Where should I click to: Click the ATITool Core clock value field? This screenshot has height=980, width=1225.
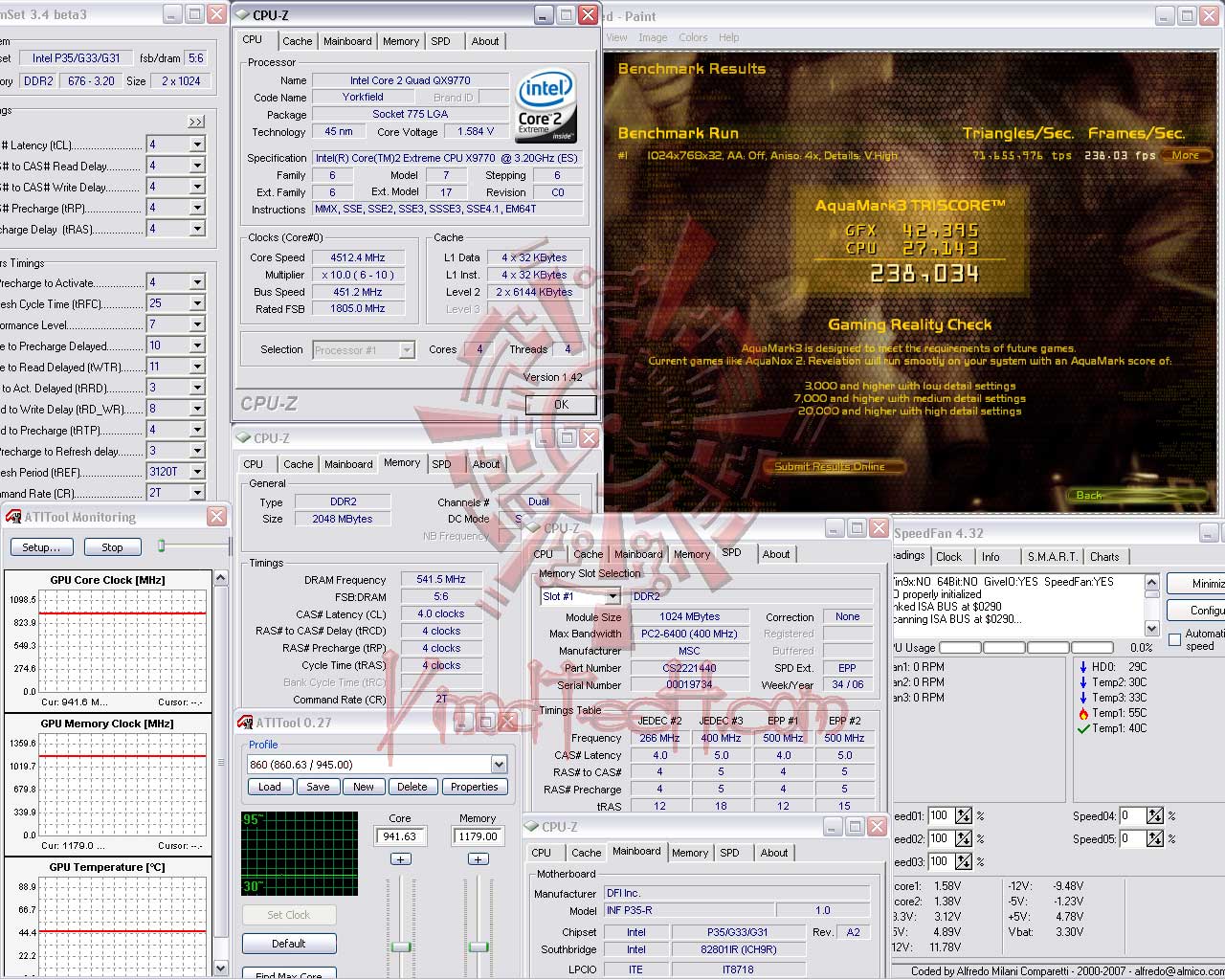click(400, 836)
